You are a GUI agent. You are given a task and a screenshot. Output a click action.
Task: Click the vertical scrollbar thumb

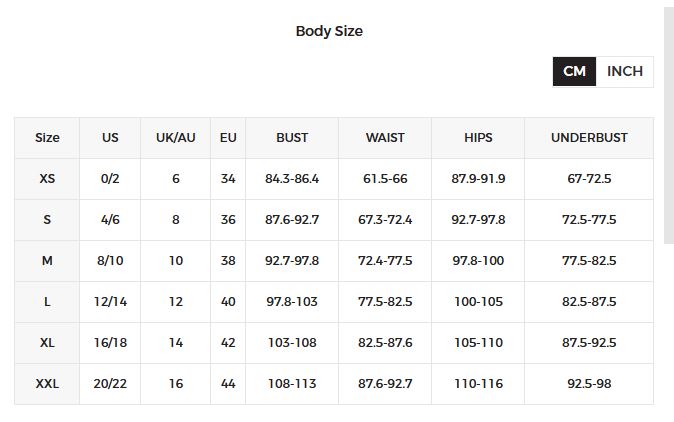pos(669,125)
